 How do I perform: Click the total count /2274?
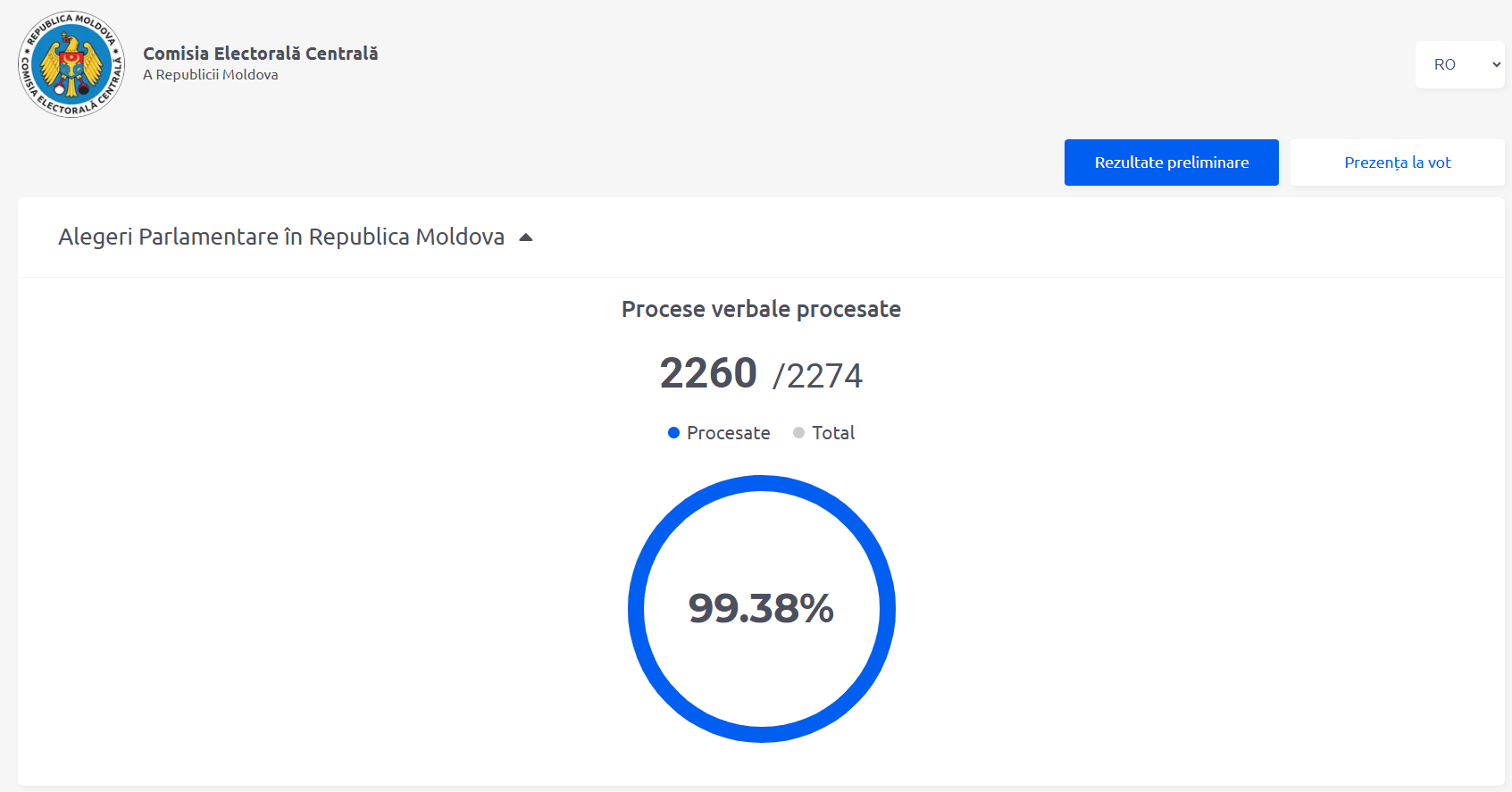(x=818, y=376)
